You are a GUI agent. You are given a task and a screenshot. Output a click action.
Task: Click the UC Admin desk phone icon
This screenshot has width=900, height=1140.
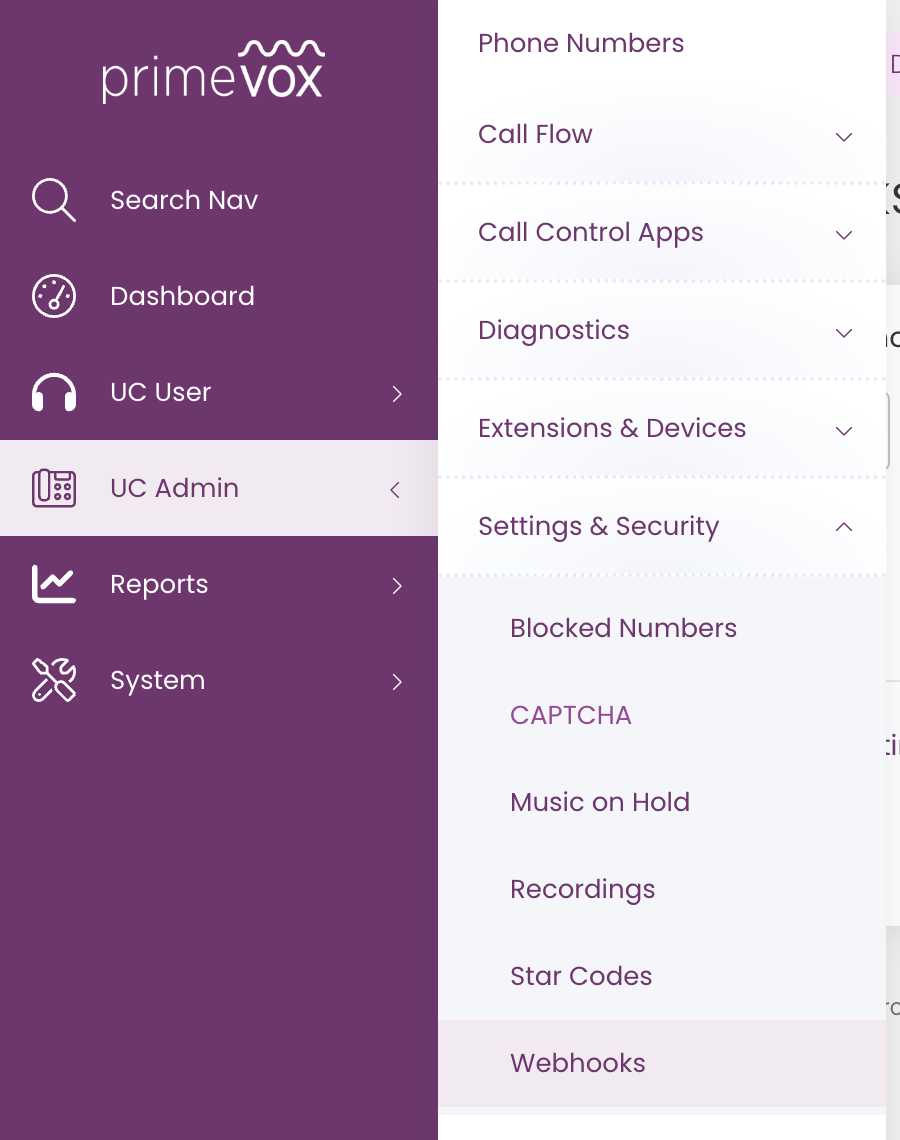[54, 488]
